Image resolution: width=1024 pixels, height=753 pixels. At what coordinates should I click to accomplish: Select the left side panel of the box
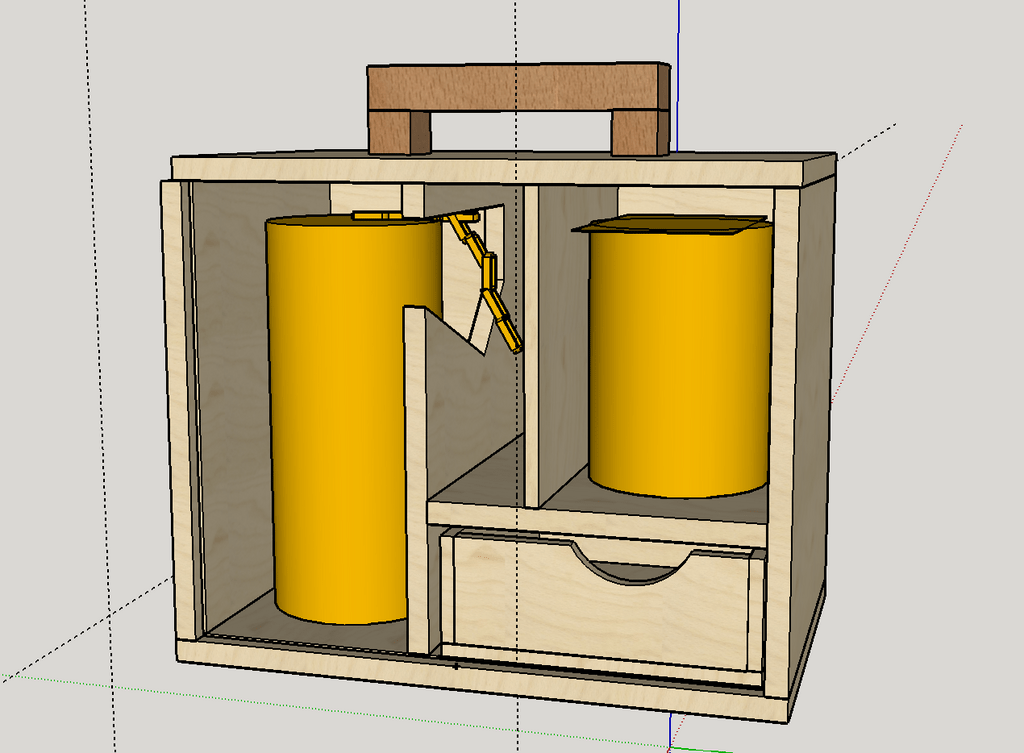pyautogui.click(x=178, y=411)
